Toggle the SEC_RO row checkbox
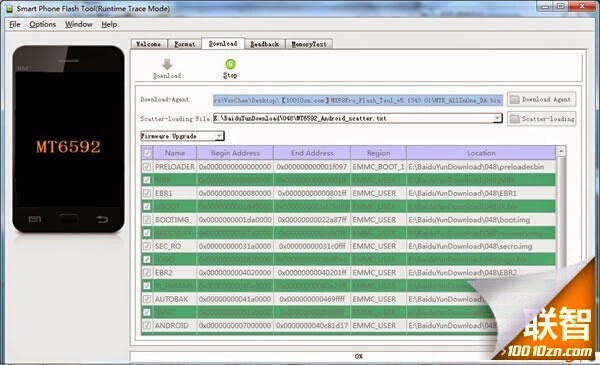 click(x=147, y=246)
